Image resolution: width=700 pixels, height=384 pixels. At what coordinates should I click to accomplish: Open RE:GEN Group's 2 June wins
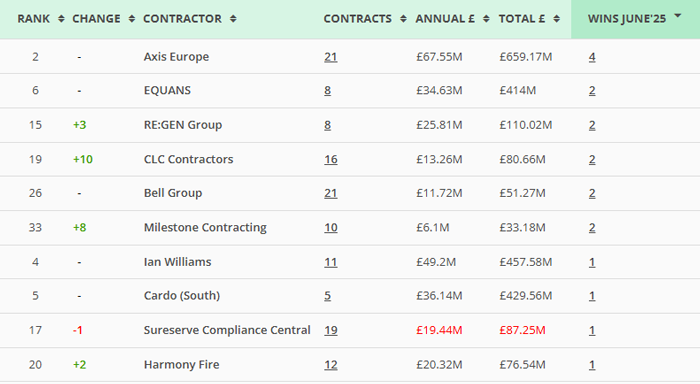(x=592, y=125)
